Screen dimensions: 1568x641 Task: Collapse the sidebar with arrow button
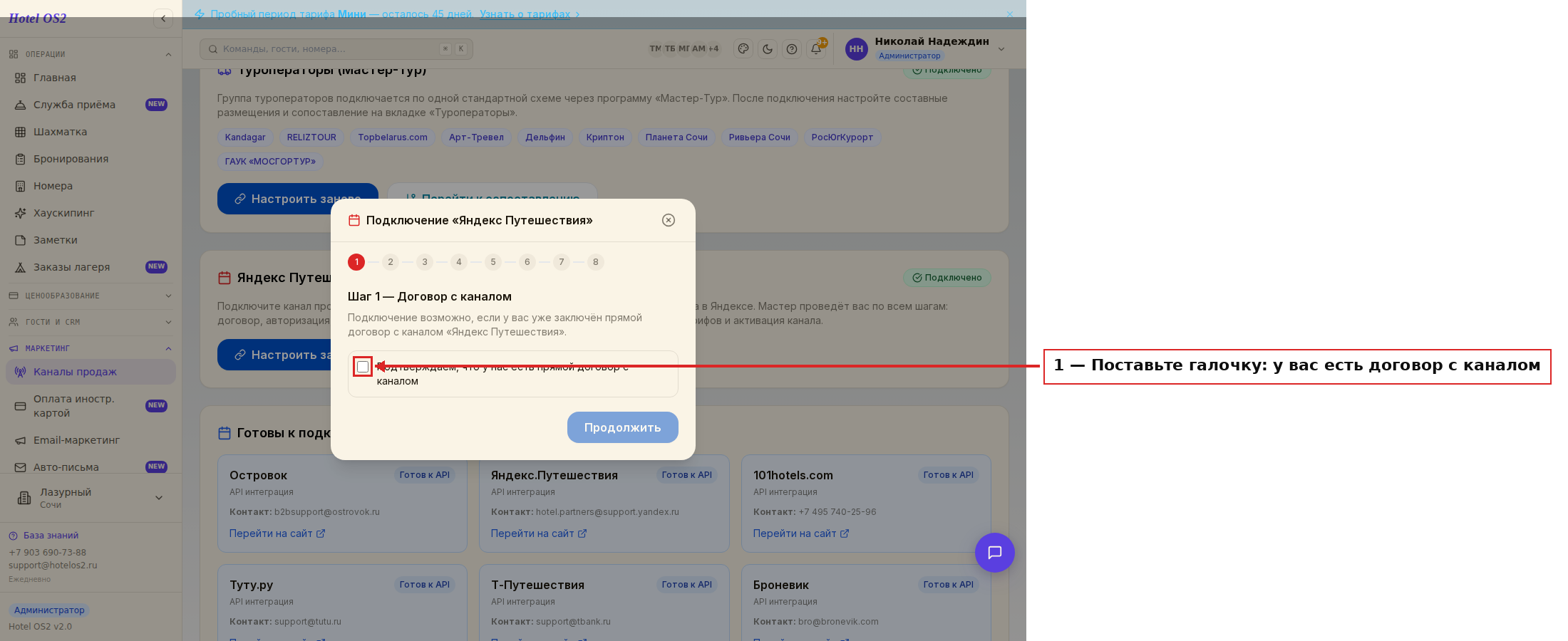tap(163, 19)
